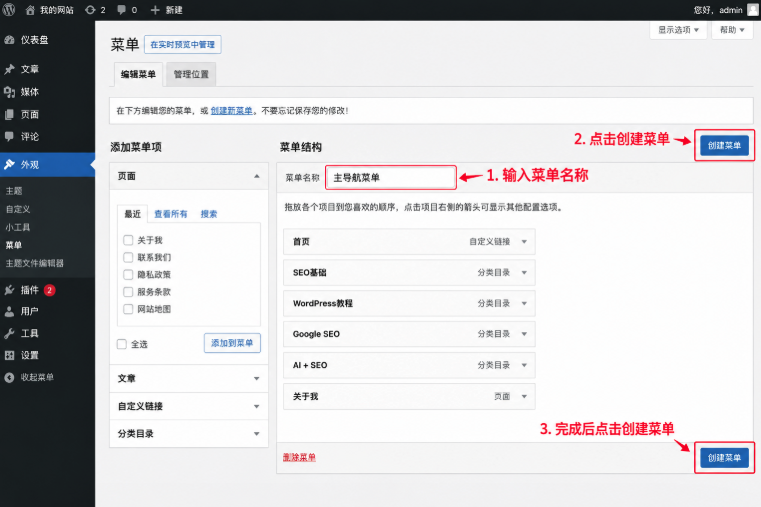Collapse the 页面 panel arrow
Image resolution: width=761 pixels, height=507 pixels.
tap(257, 176)
